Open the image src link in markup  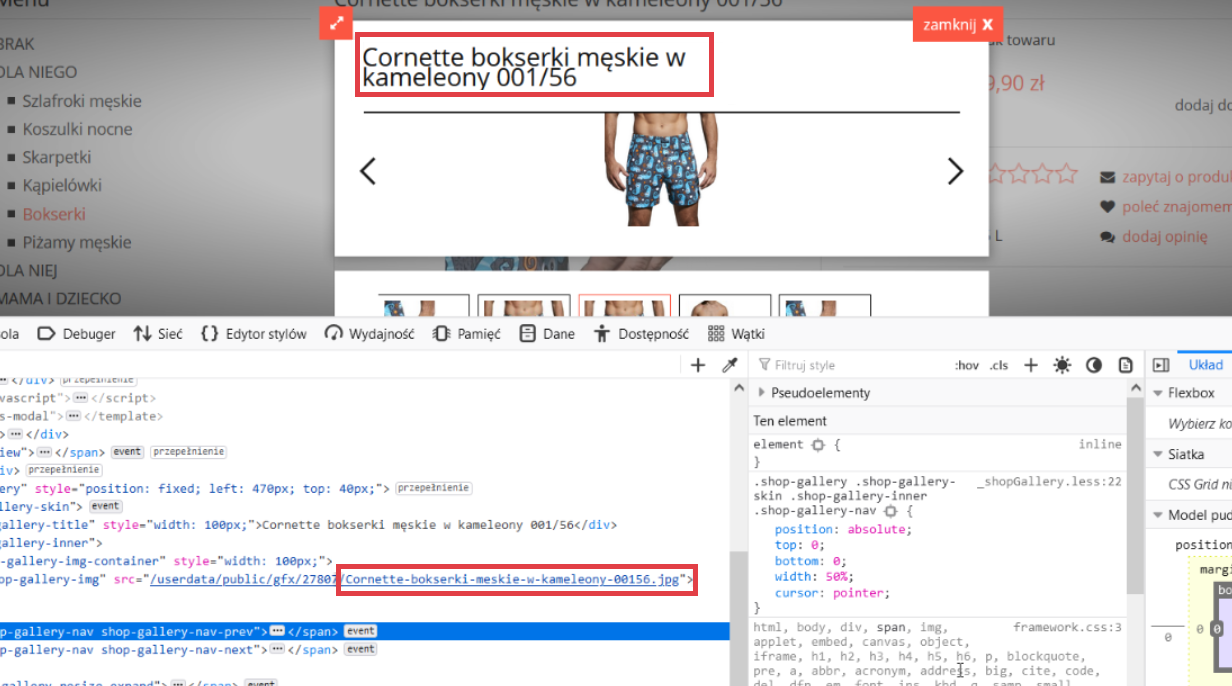pos(420,579)
